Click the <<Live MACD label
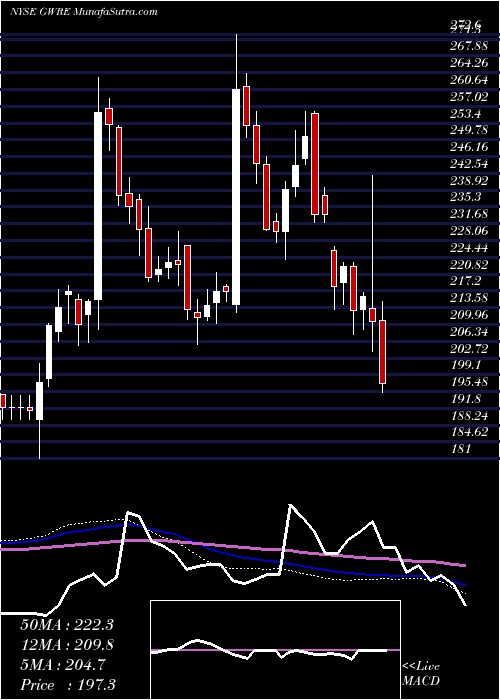 (421, 674)
